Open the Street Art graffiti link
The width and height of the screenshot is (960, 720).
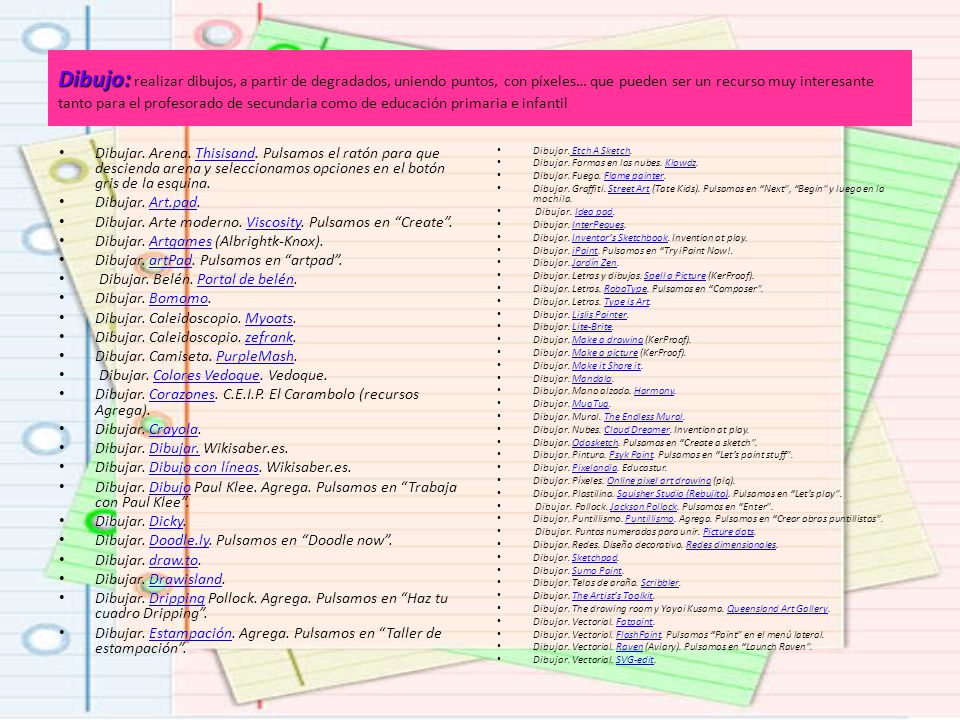tap(628, 189)
